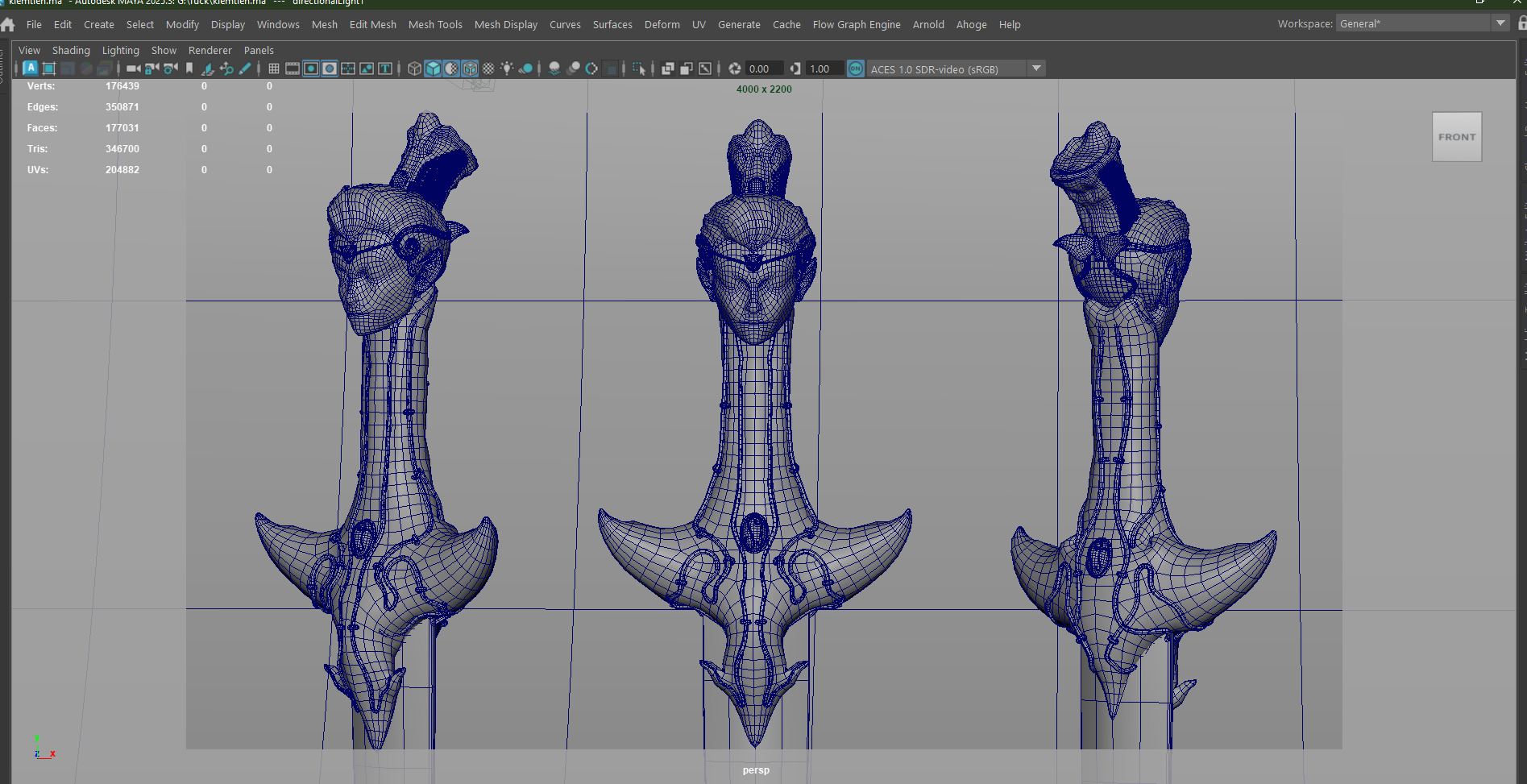Toggle Use Default Material
Screen dimensions: 1527x784
(x=451, y=68)
